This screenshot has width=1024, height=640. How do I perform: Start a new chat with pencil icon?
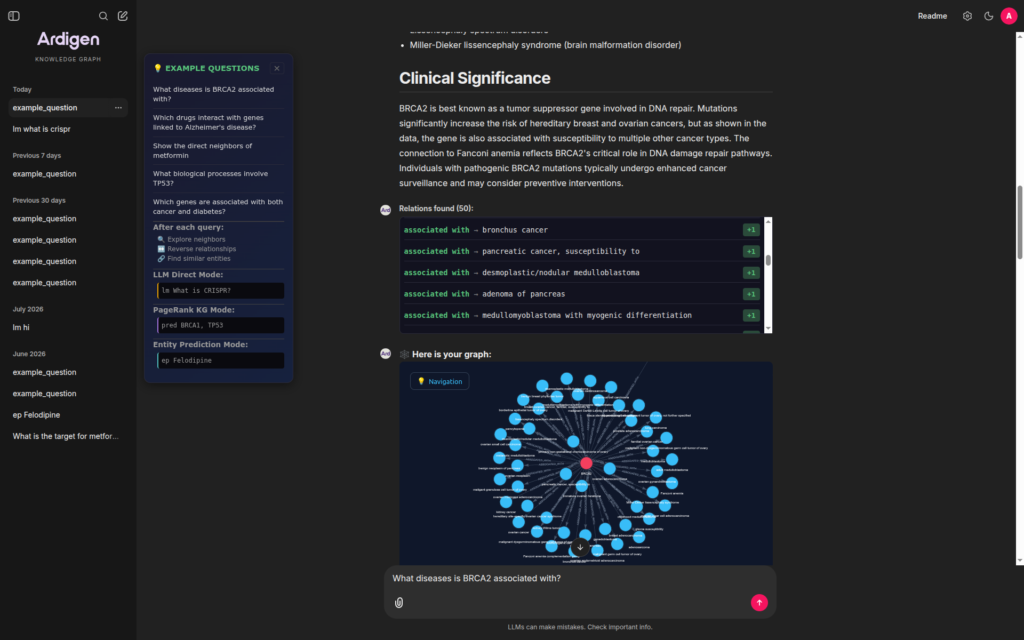click(x=122, y=16)
